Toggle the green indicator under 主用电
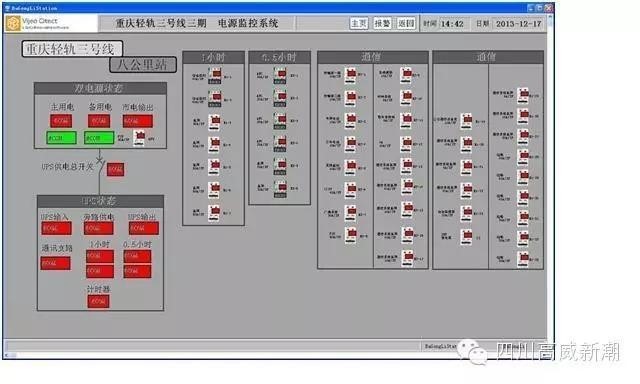Viewport: 640px width, 384px height. click(x=61, y=138)
